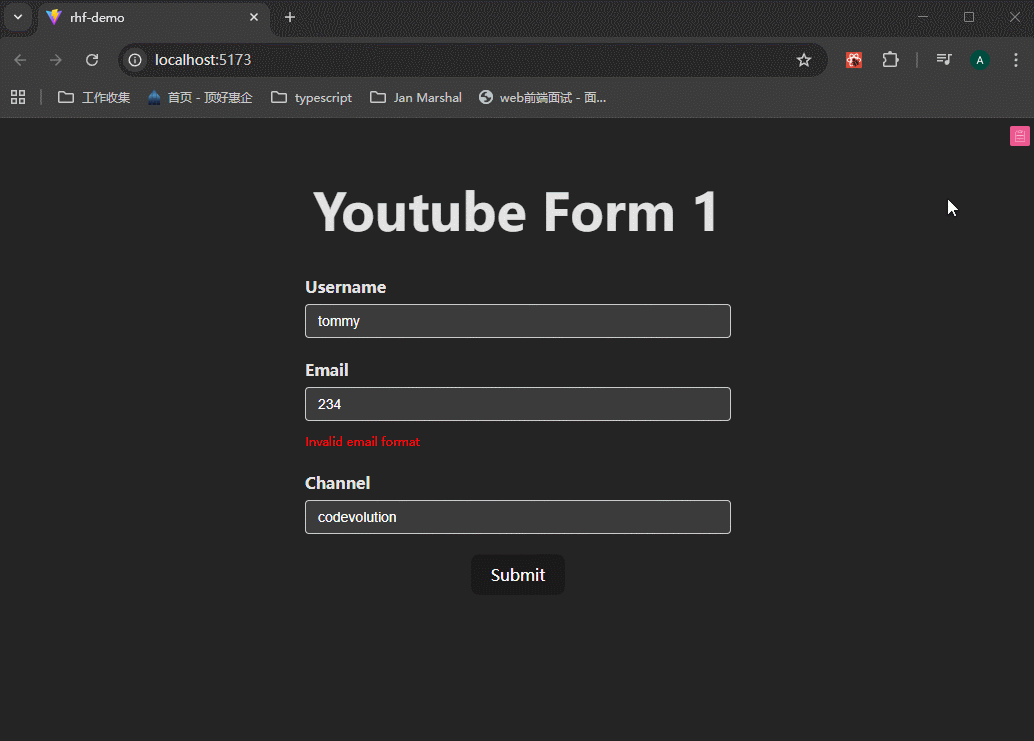This screenshot has height=741, width=1034.
Task: Click the red extension icon in toolbar
Action: (854, 60)
